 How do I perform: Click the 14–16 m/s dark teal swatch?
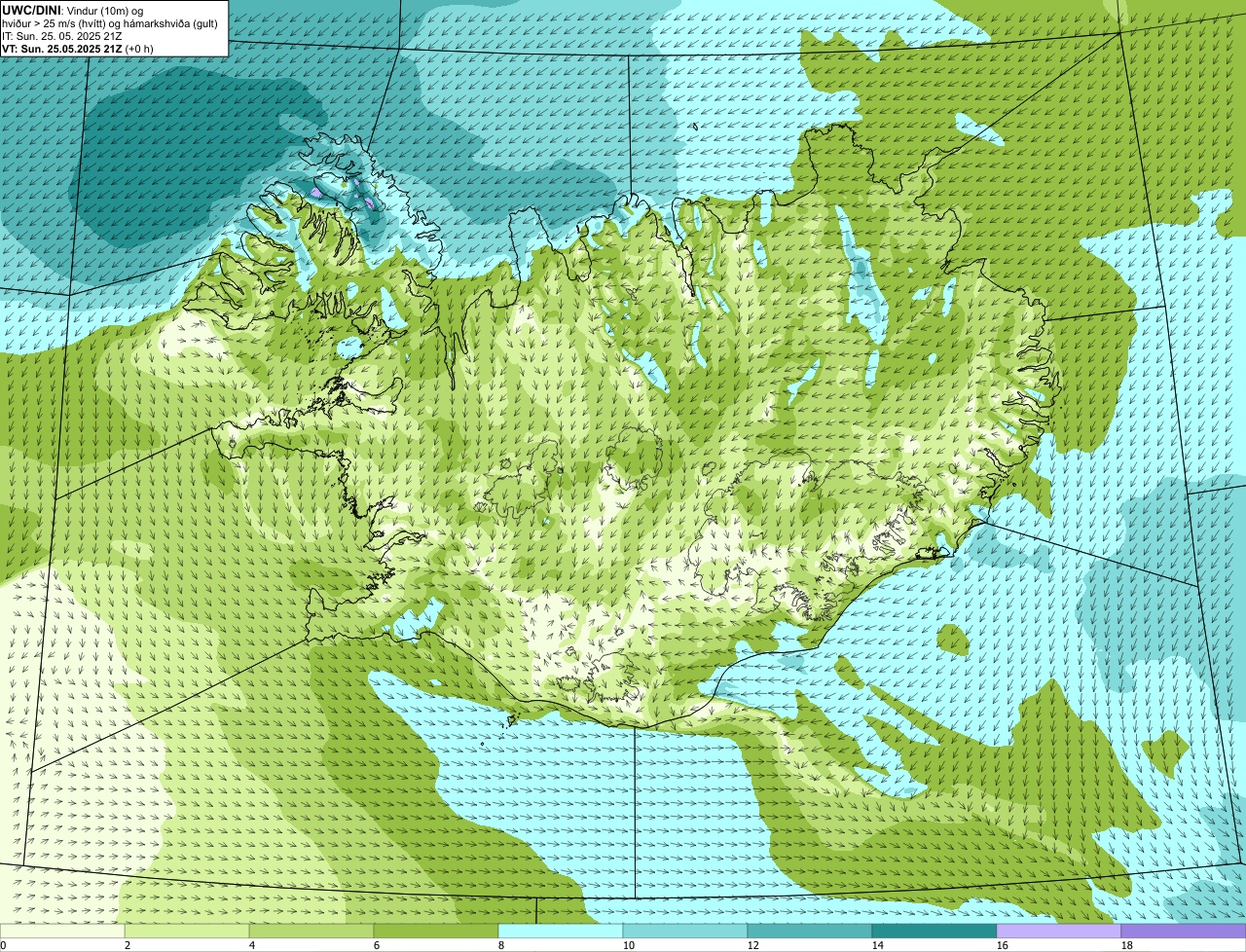(x=934, y=931)
